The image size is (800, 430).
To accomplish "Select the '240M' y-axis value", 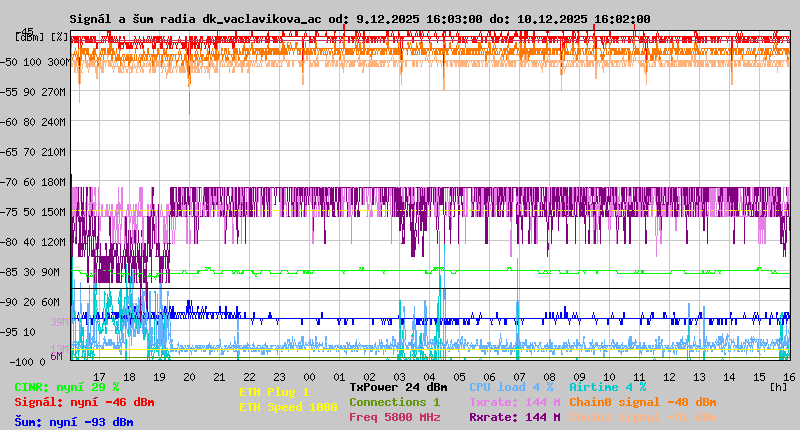I will click(x=56, y=122).
